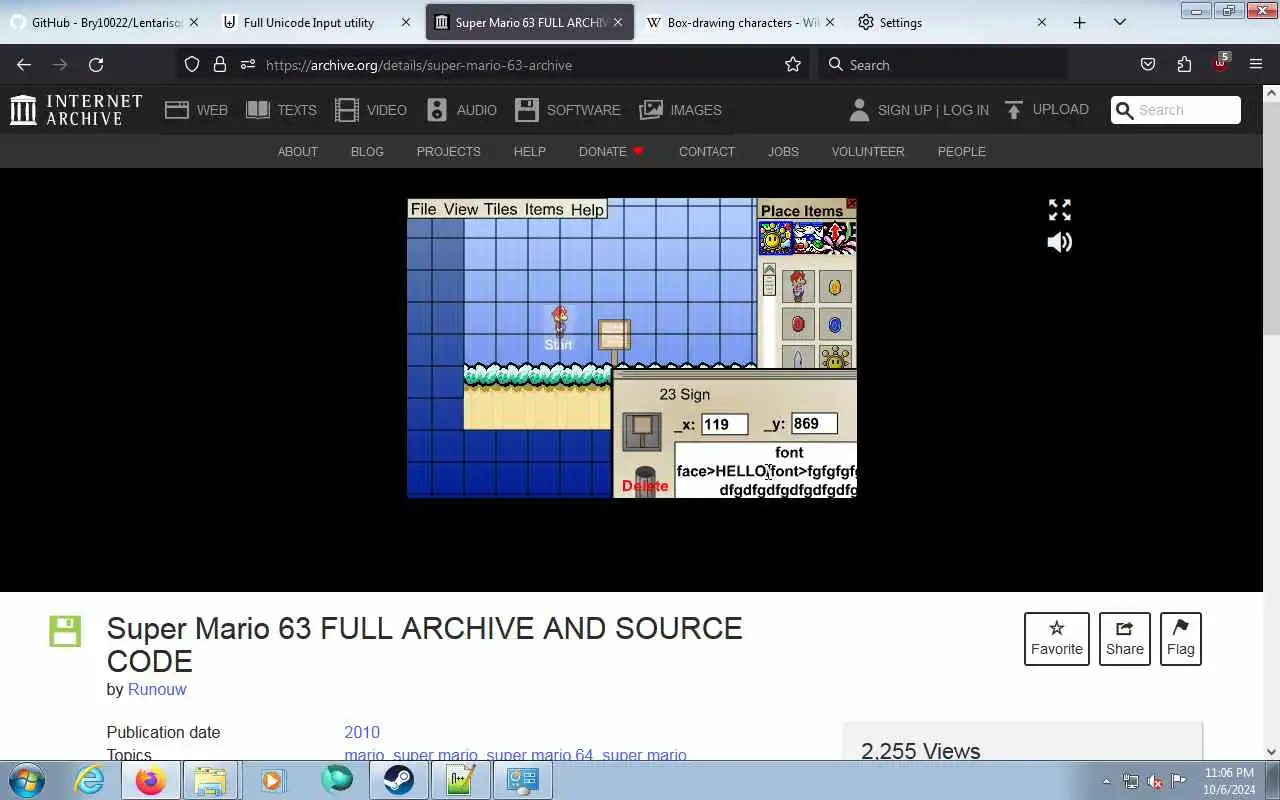Open the PROJECTS link

(x=448, y=152)
